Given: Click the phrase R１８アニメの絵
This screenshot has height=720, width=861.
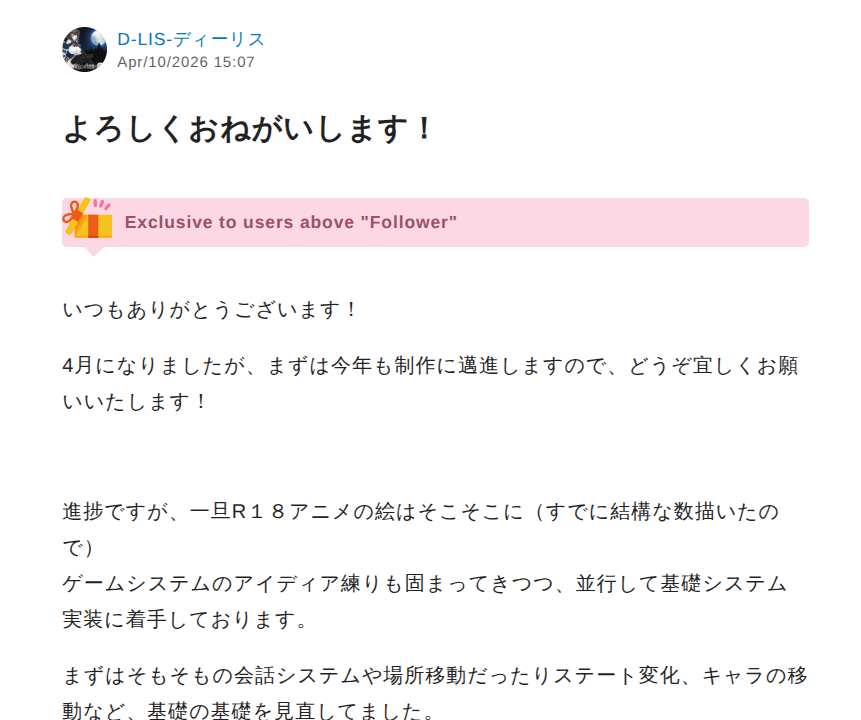Looking at the screenshot, I should [313, 511].
